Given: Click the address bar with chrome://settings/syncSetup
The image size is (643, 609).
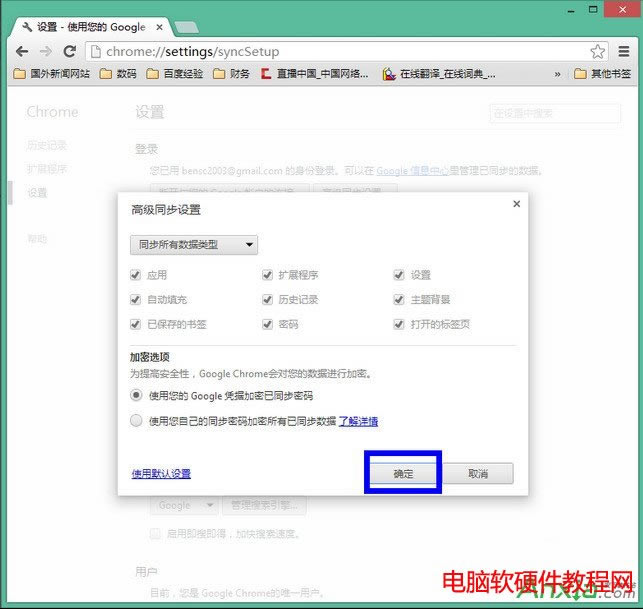Looking at the screenshot, I should coord(347,52).
